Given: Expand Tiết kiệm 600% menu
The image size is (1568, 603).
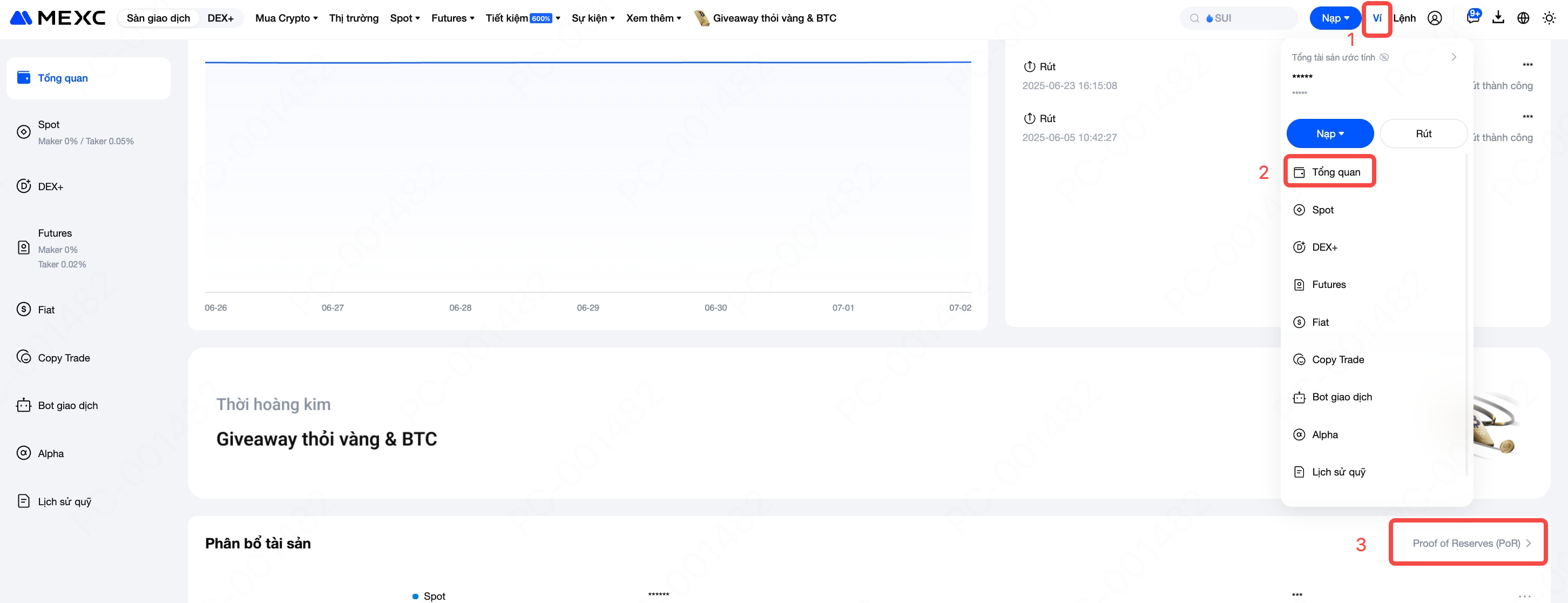Looking at the screenshot, I should [523, 18].
